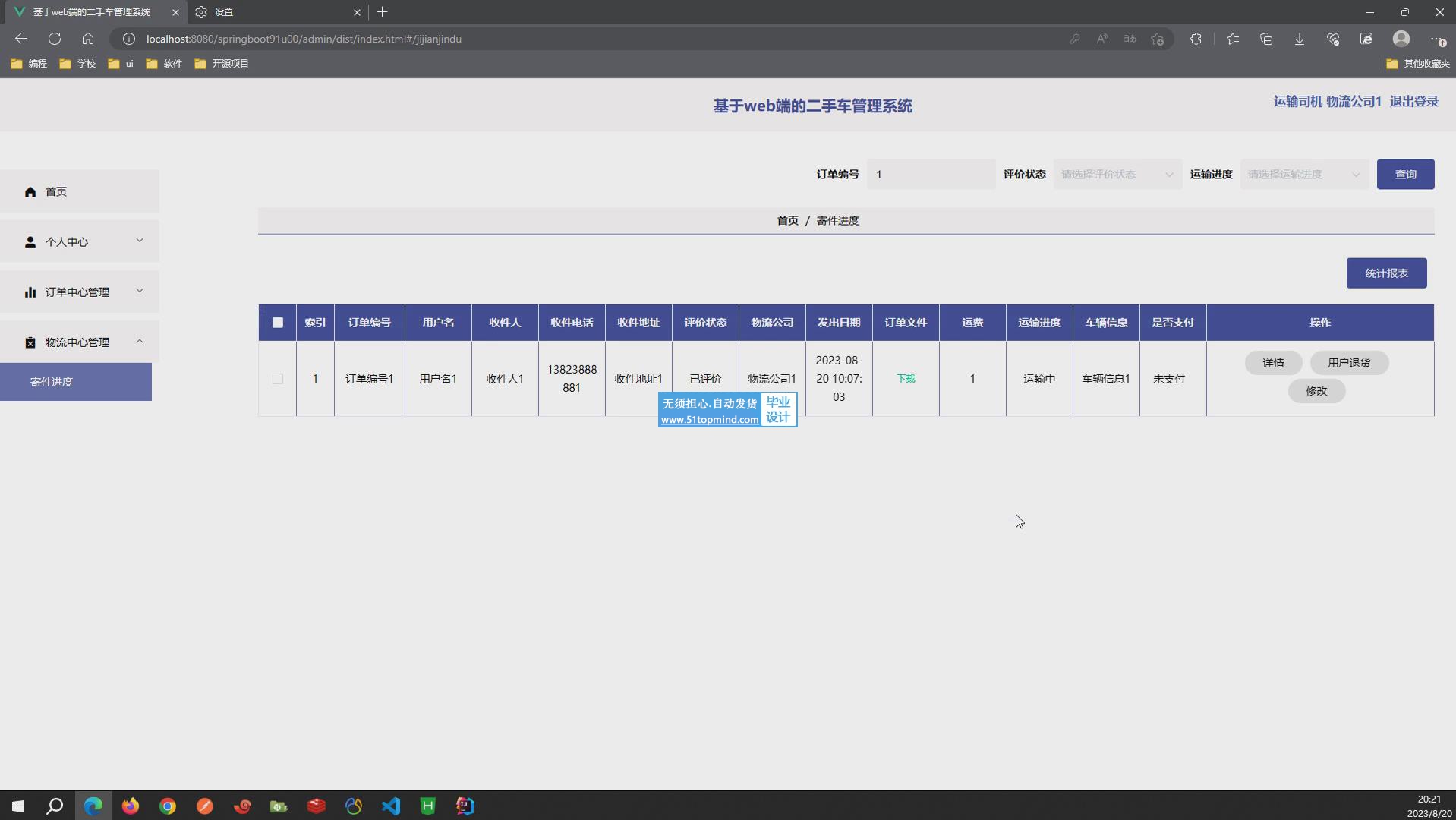Screen dimensions: 1456x820
Task: Click the 已评价 table cell
Action: click(705, 379)
